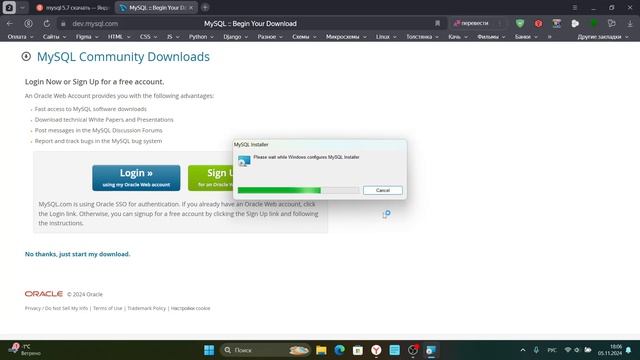Image resolution: width=640 pixels, height=360 pixels.
Task: Click the download circle icon beside heading
Action: click(x=26, y=56)
